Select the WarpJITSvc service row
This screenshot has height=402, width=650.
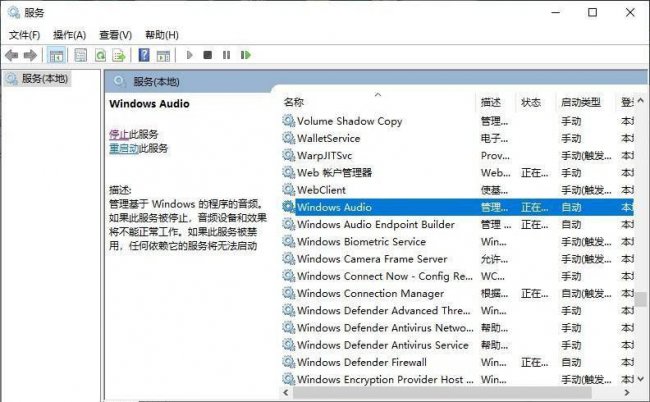tap(458, 155)
